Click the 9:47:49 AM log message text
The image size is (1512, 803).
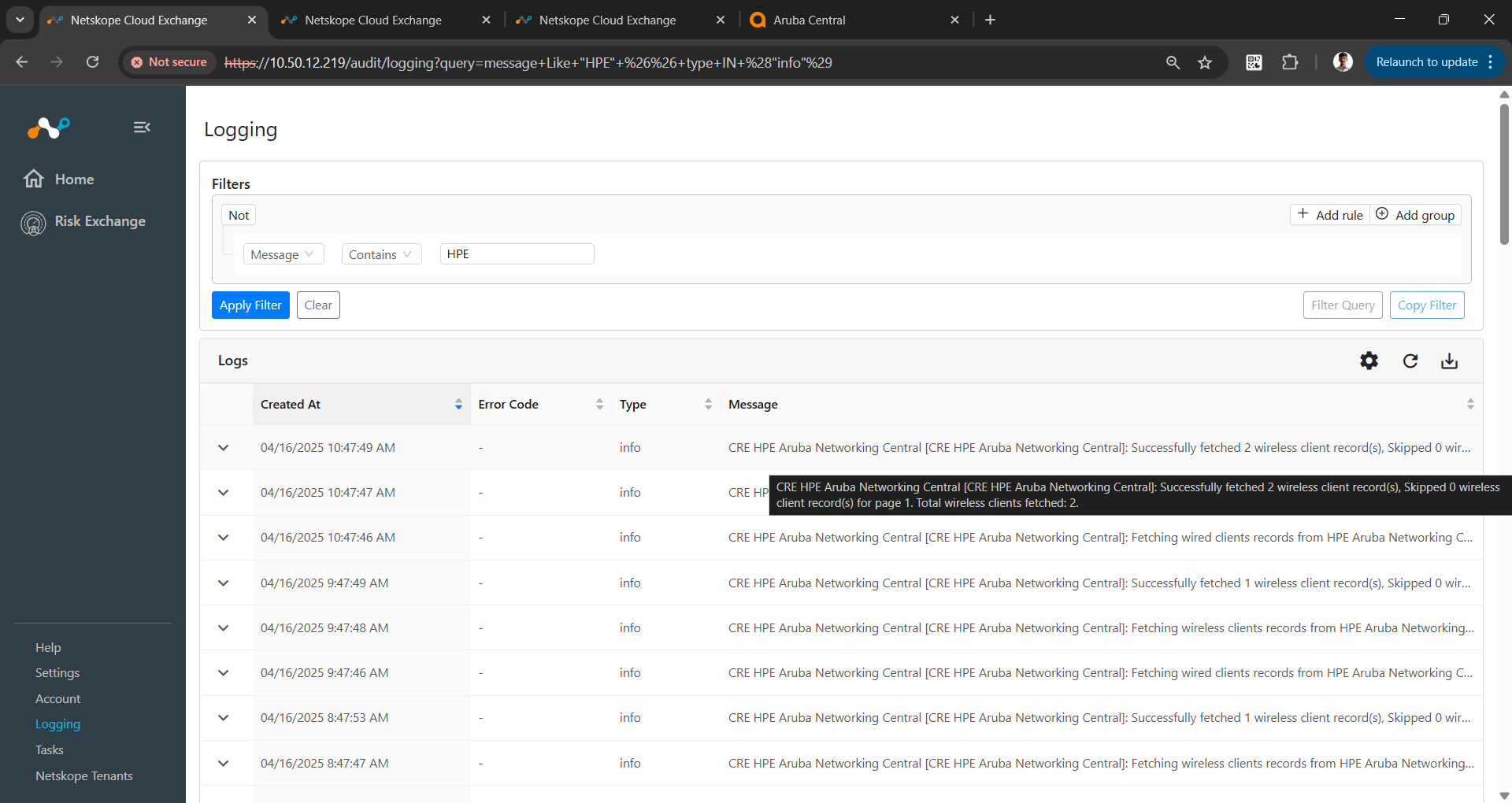1099,583
